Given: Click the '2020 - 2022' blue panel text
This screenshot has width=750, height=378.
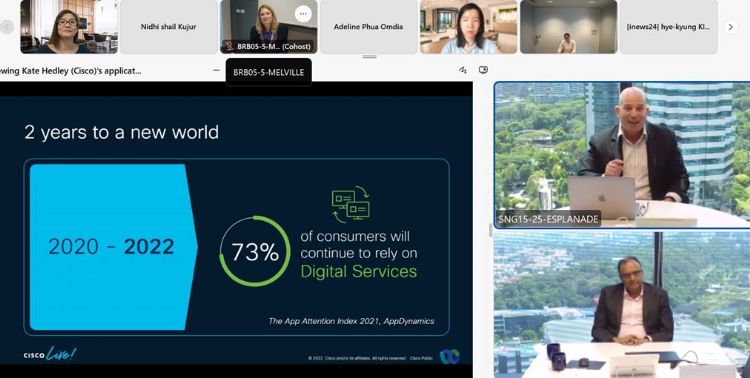Looking at the screenshot, I should pos(111,247).
